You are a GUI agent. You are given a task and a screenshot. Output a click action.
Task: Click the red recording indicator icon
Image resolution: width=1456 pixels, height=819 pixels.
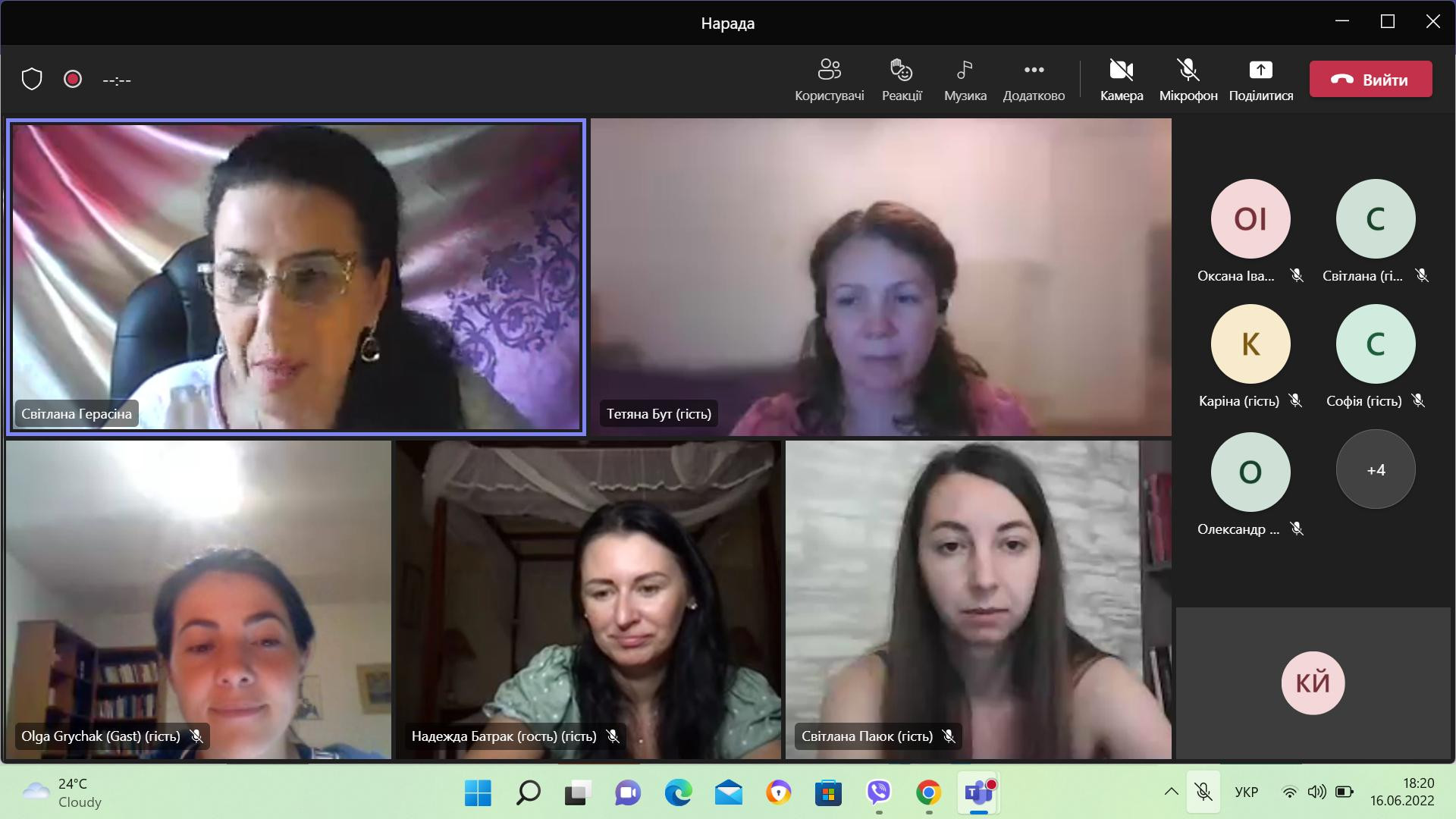point(73,79)
